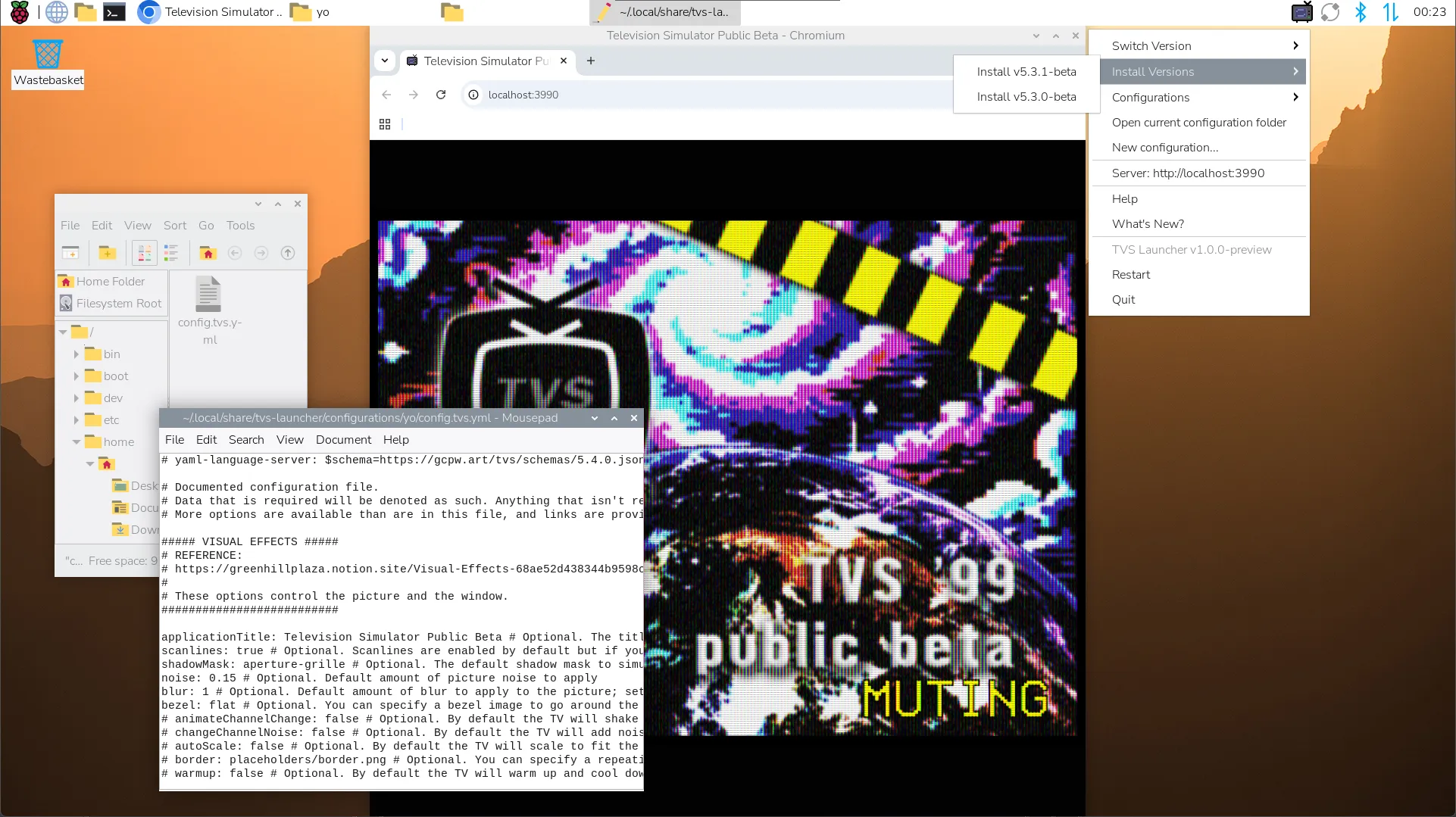Image resolution: width=1456 pixels, height=817 pixels.
Task: Open the config.tvs.yml file icon
Action: click(209, 294)
